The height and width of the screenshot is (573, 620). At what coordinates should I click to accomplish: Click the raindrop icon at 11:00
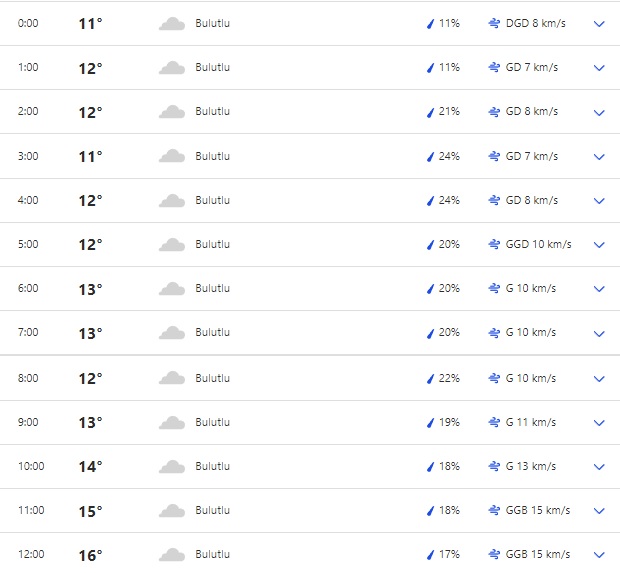click(430, 511)
